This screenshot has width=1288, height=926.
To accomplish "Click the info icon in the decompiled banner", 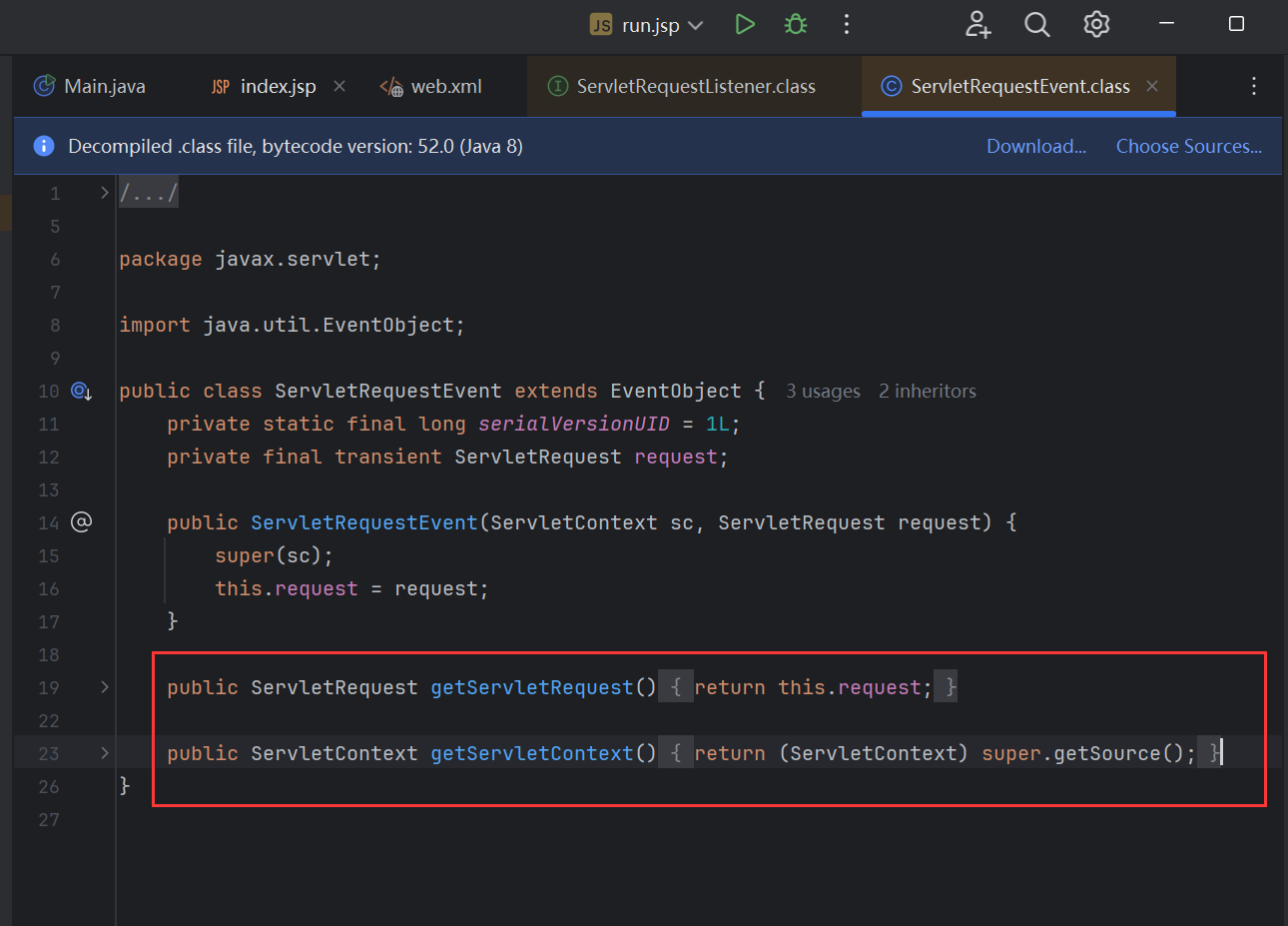I will coord(44,146).
